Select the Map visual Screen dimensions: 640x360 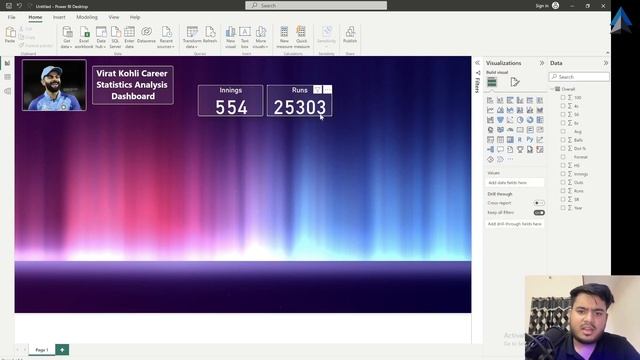pos(490,130)
